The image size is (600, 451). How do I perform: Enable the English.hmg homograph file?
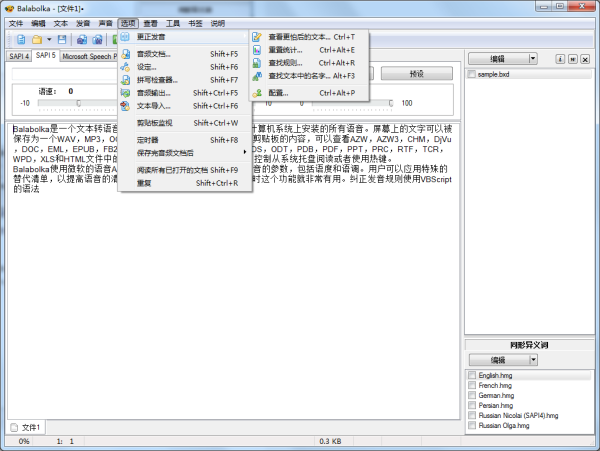pos(472,375)
